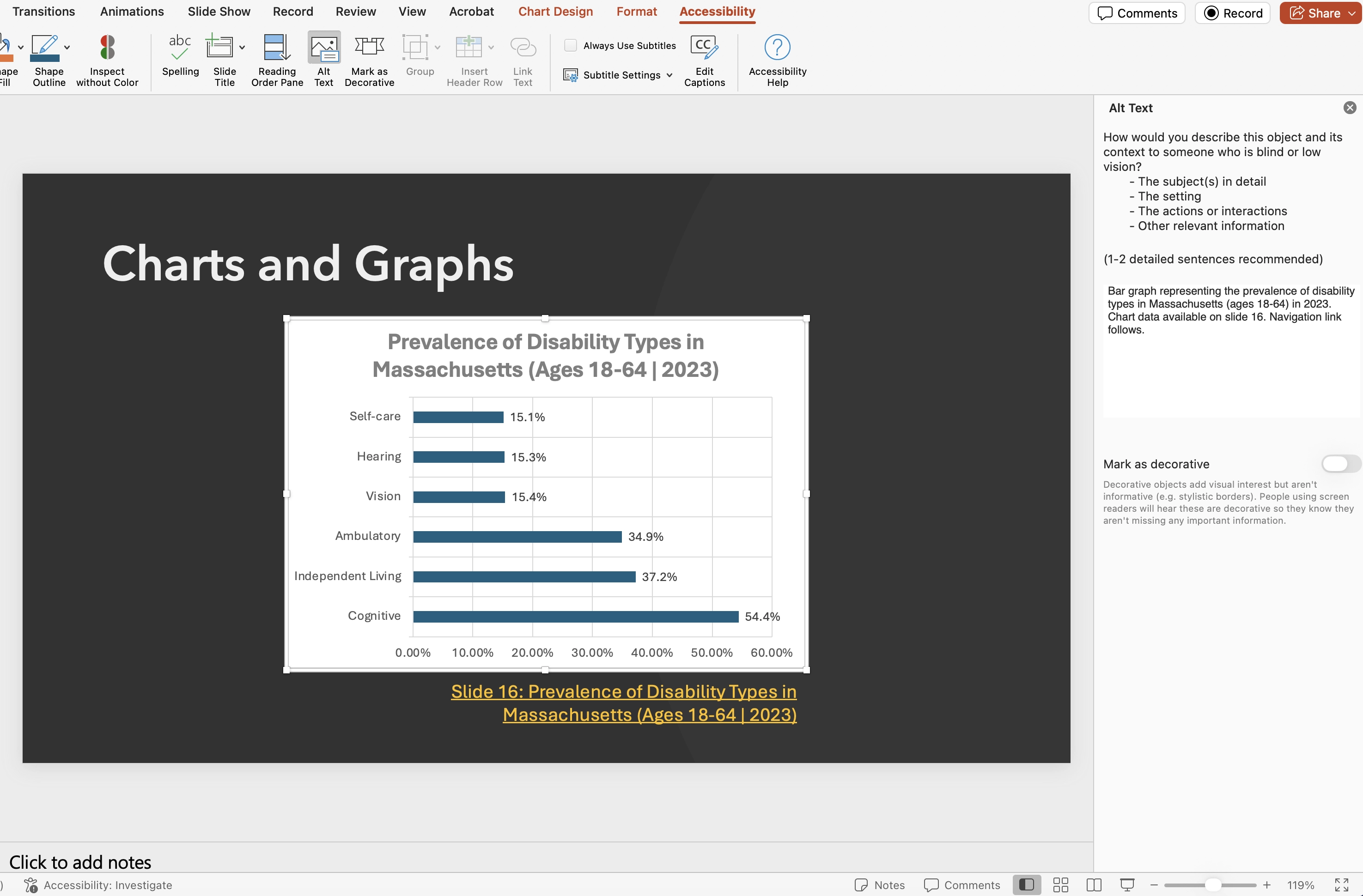Image resolution: width=1363 pixels, height=896 pixels.
Task: Expand Shape Fill dropdown arrow
Action: (x=21, y=48)
